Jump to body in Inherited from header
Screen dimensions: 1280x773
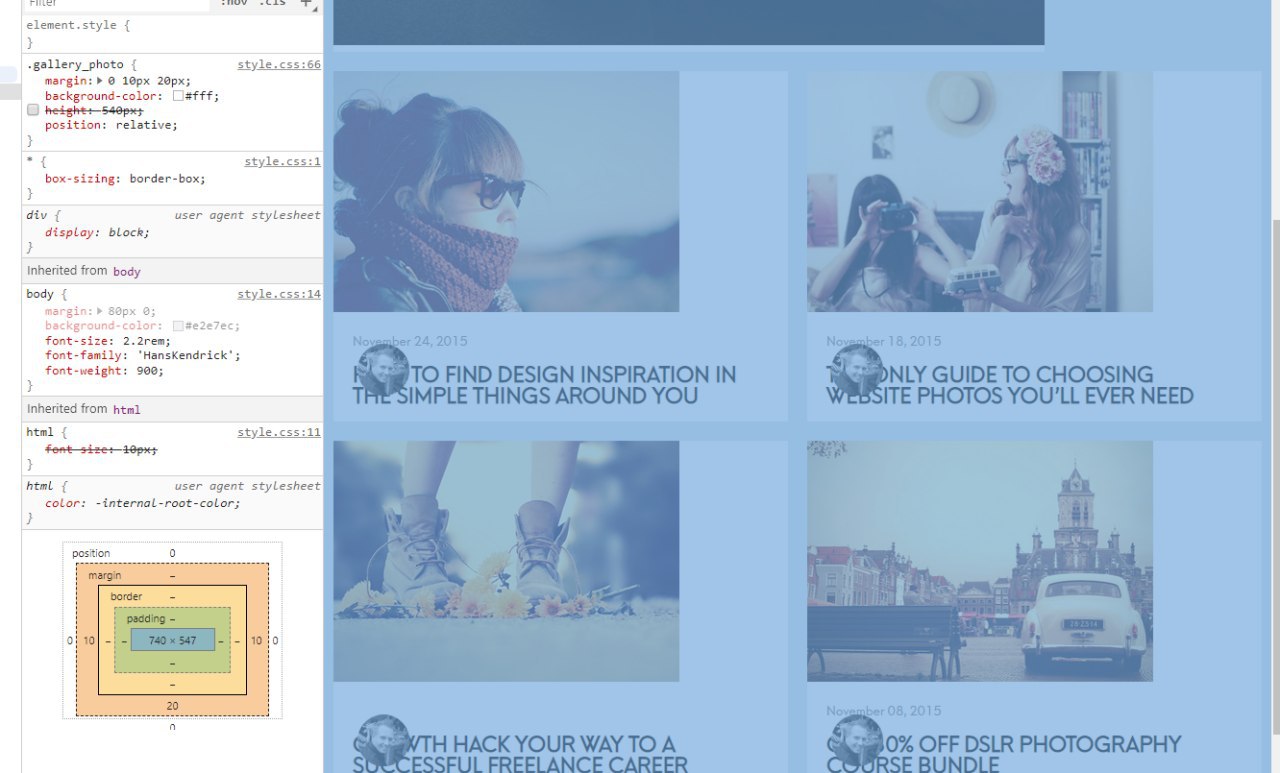point(127,271)
